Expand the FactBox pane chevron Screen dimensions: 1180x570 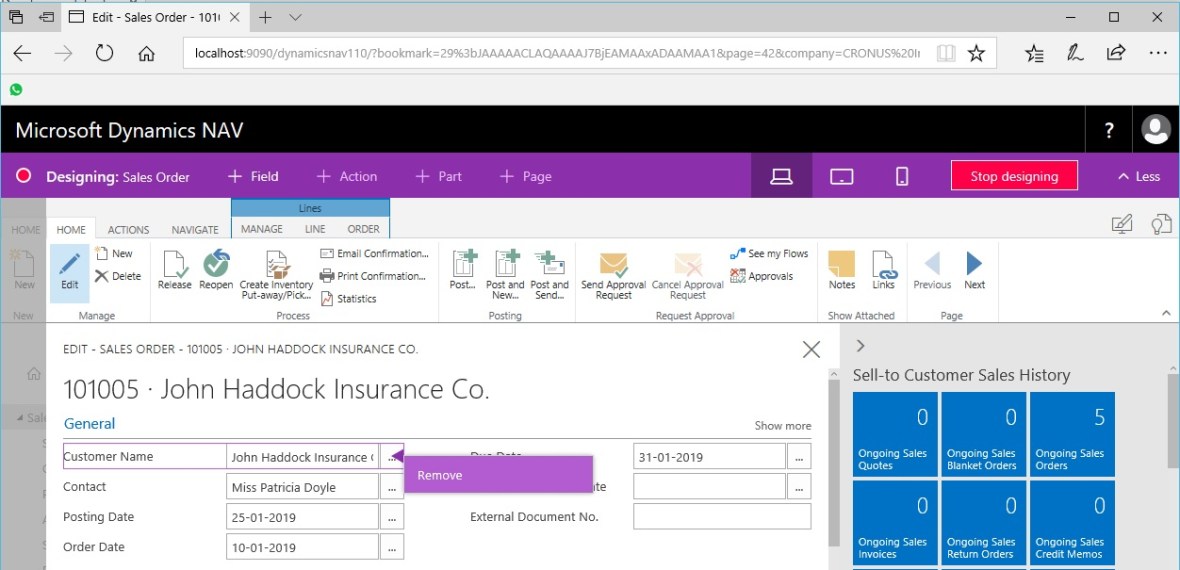coord(860,346)
